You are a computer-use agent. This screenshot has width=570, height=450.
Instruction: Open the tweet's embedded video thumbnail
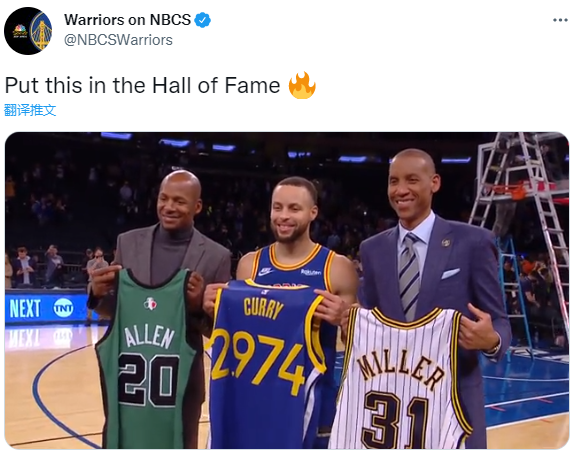click(286, 290)
